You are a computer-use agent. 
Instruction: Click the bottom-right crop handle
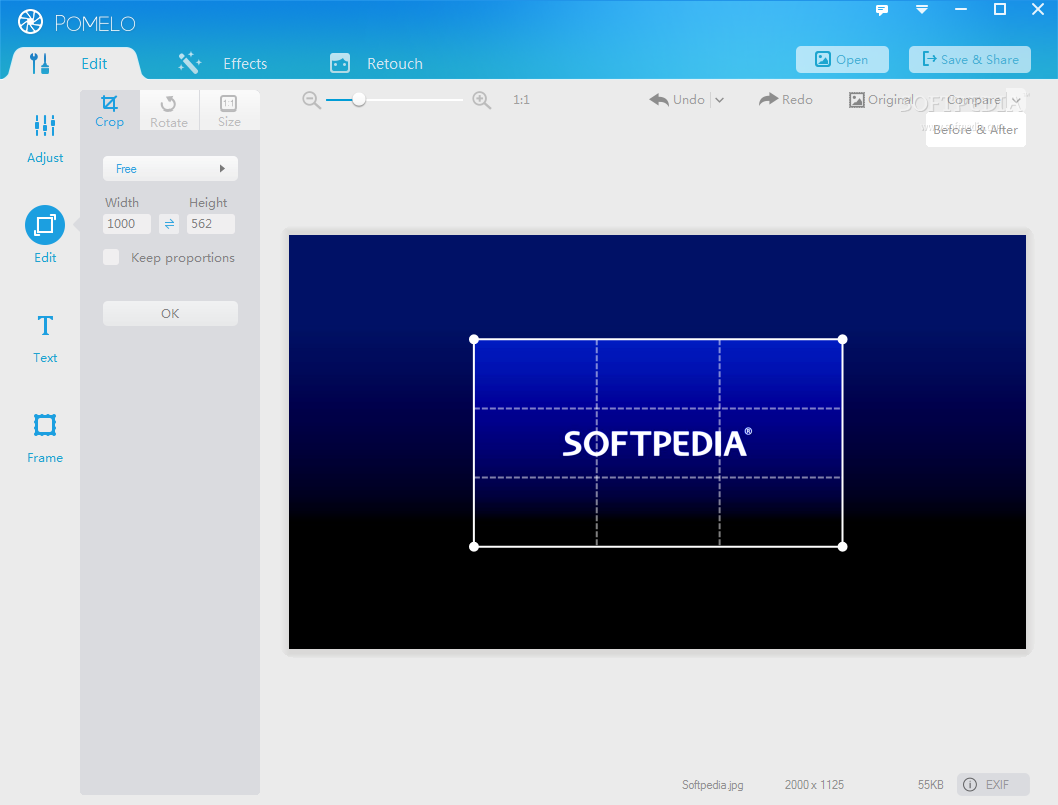point(842,547)
